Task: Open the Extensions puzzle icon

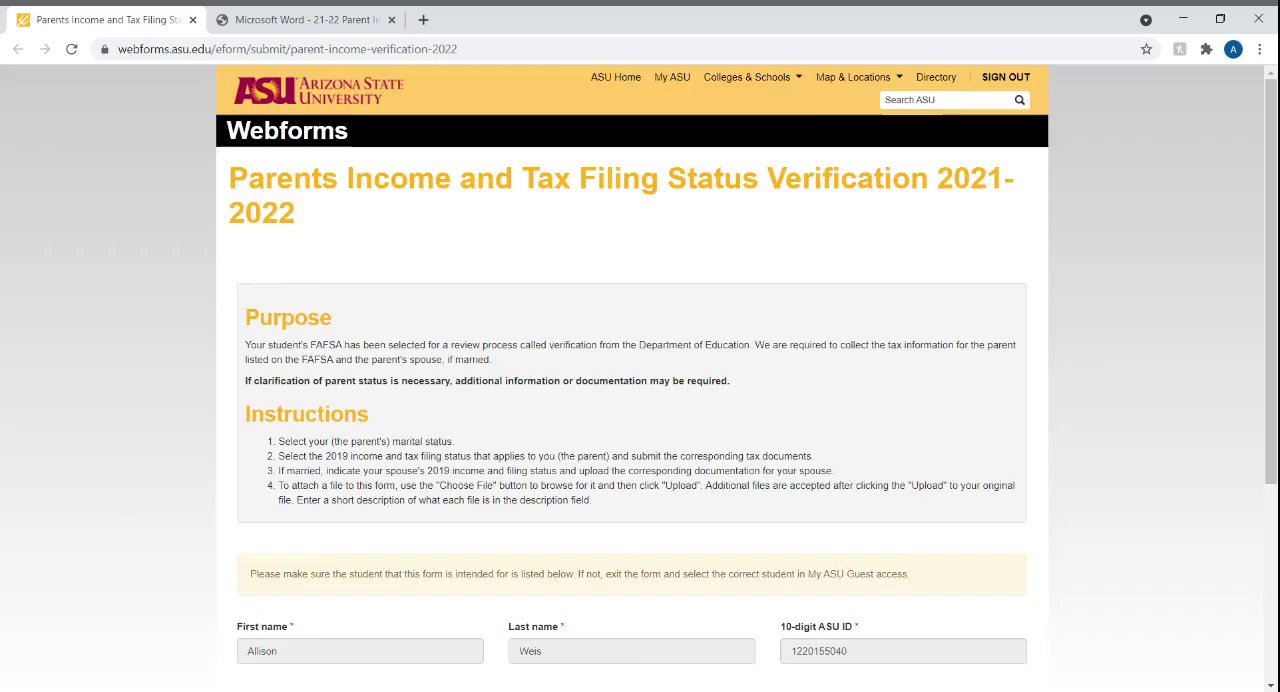Action: tap(1206, 49)
